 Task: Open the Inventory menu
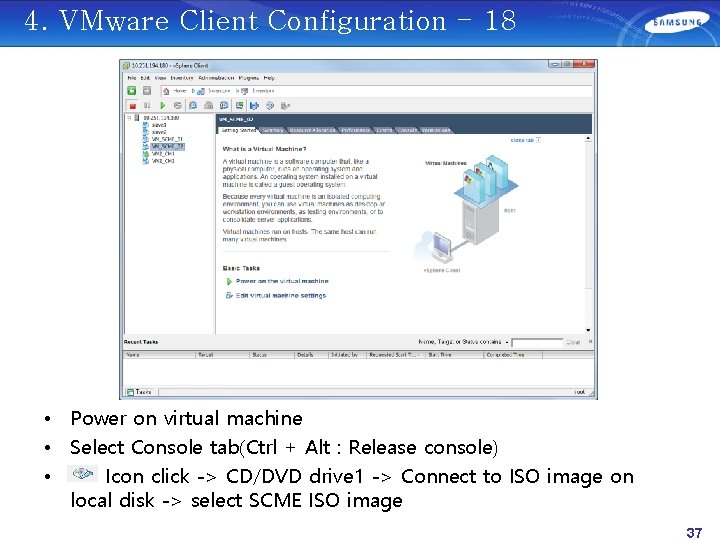pos(182,78)
